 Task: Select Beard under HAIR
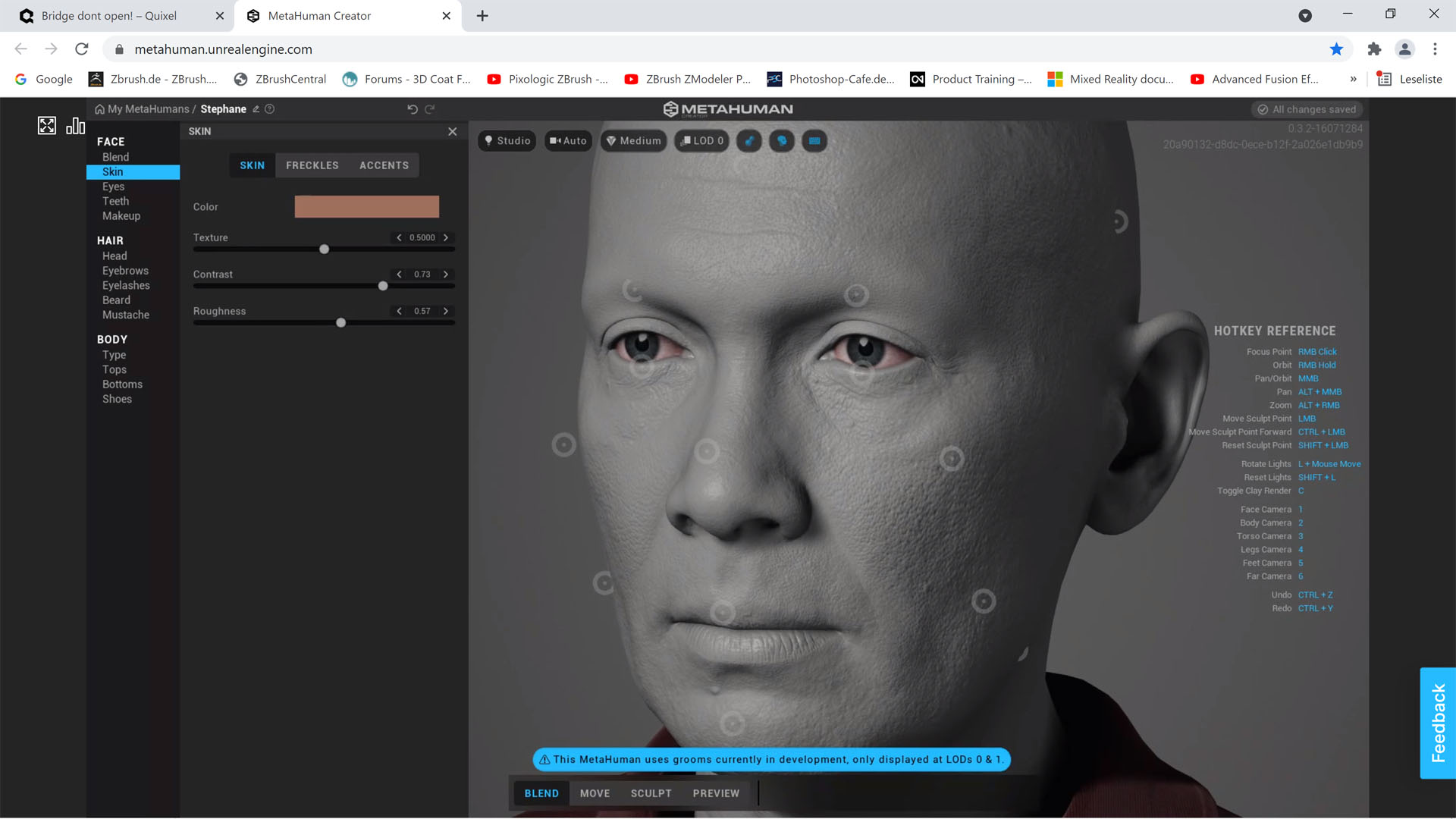[x=117, y=300]
